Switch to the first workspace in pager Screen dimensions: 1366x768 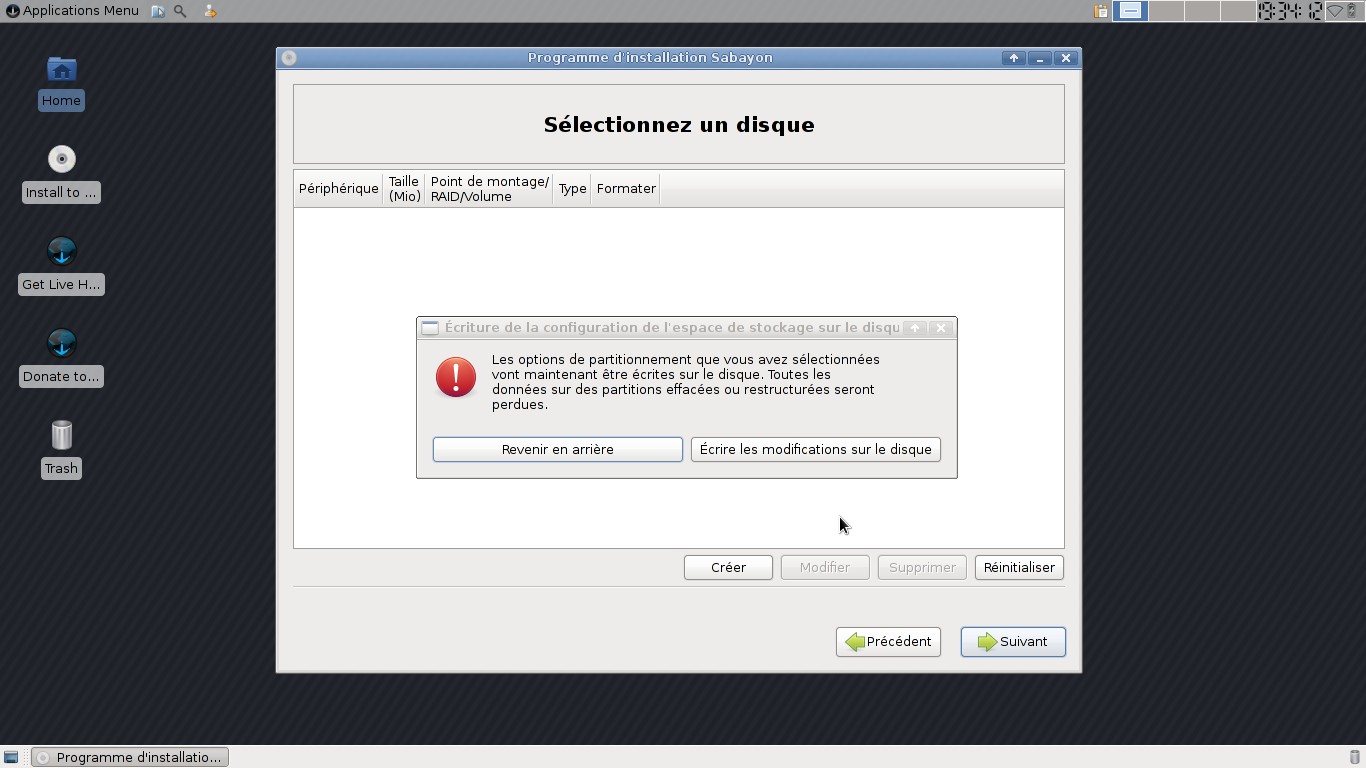(1130, 11)
